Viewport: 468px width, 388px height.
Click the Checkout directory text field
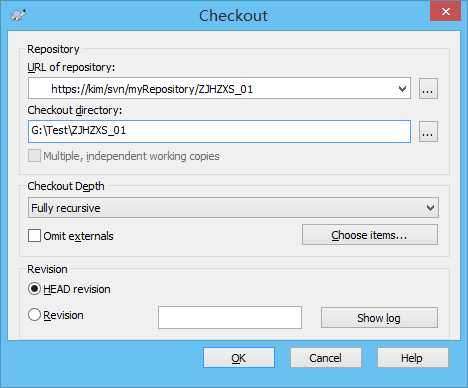click(x=219, y=131)
